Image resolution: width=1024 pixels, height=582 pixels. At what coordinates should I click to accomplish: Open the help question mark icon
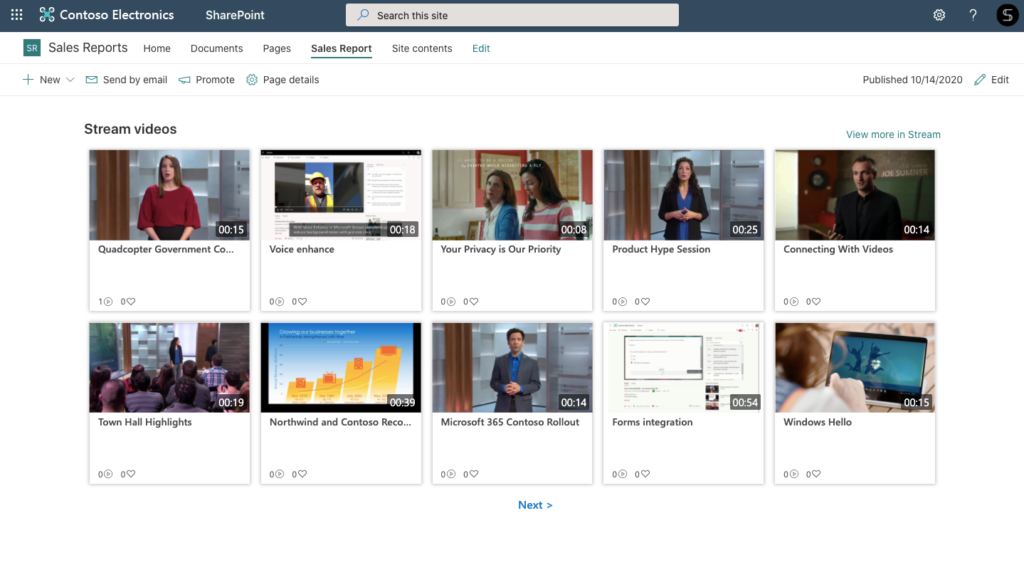tap(973, 15)
